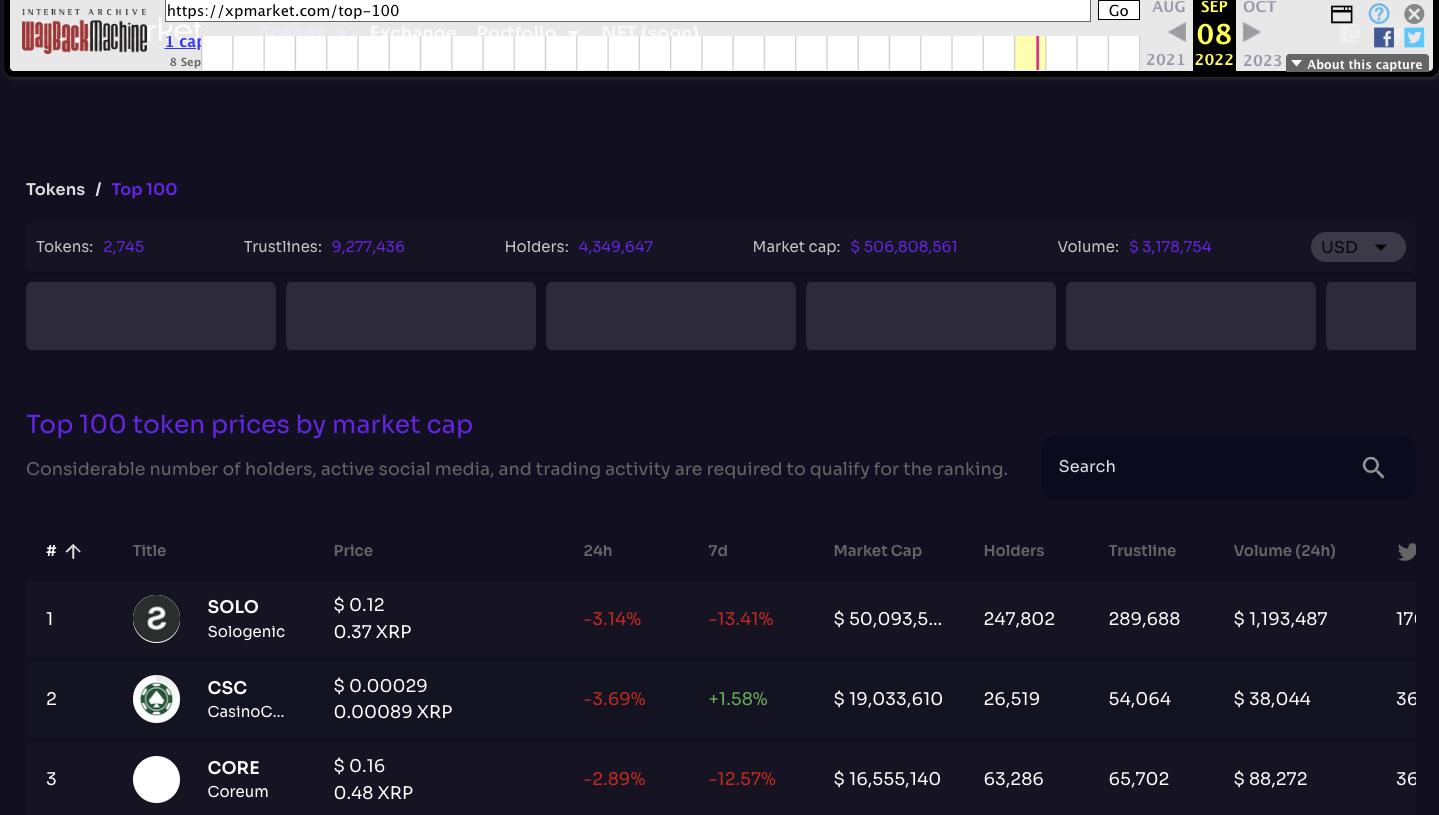The width and height of the screenshot is (1439, 815).
Task: Click CSC market cap $ 19,033,610
Action: pyautogui.click(x=888, y=699)
